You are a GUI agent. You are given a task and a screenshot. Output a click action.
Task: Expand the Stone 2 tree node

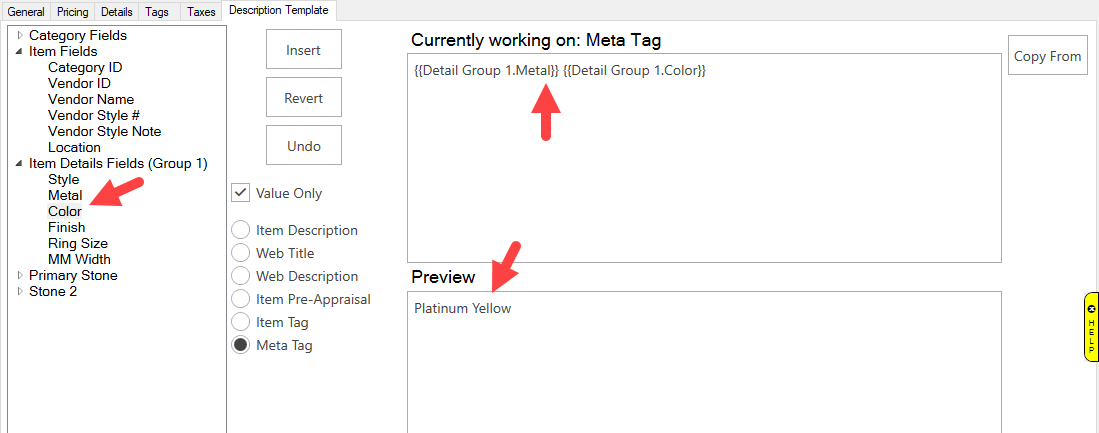coord(20,291)
